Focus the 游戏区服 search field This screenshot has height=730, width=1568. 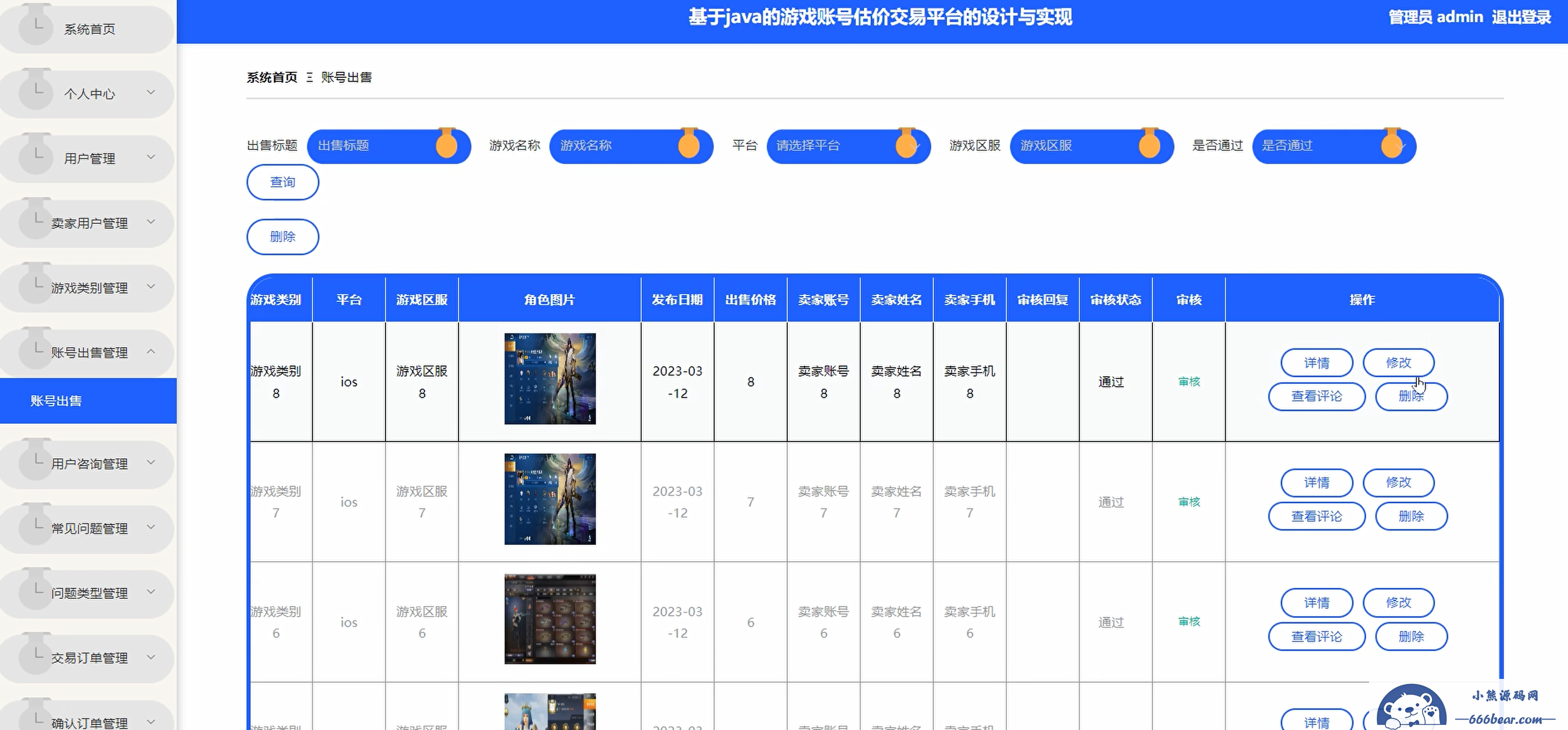1091,146
